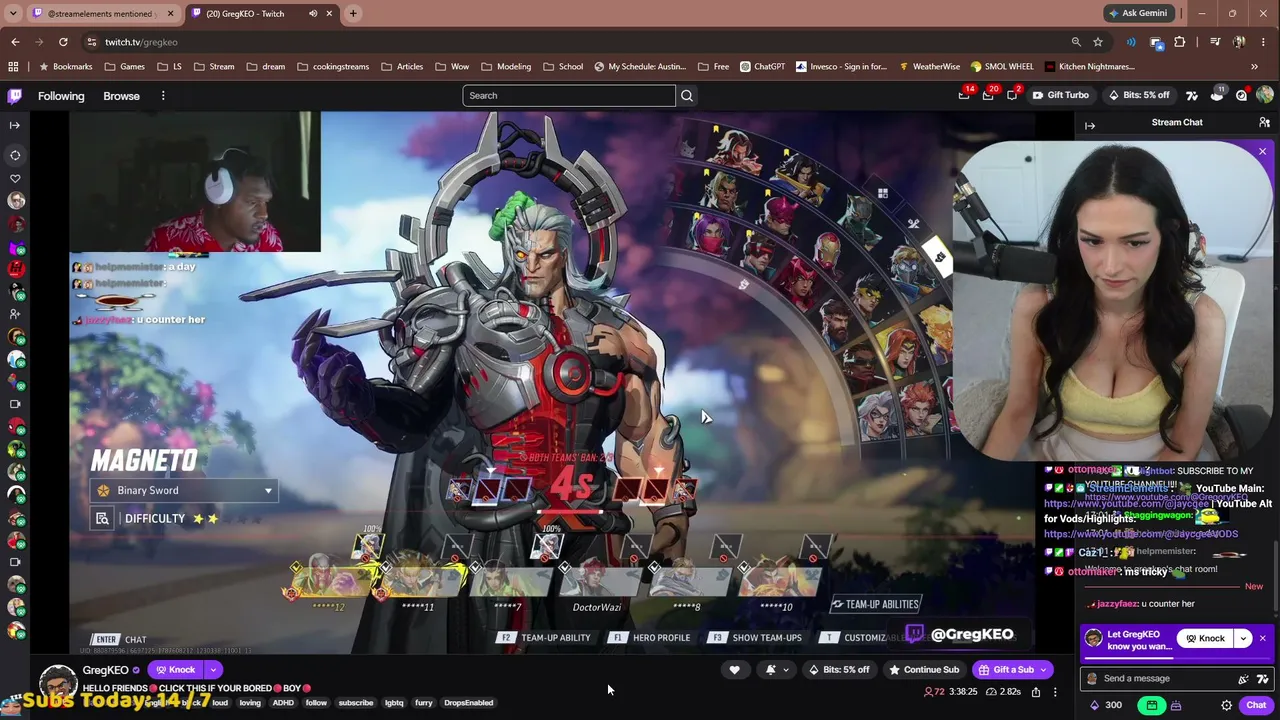Open a new browser tab
Viewport: 1280px width, 720px height.
tap(353, 14)
